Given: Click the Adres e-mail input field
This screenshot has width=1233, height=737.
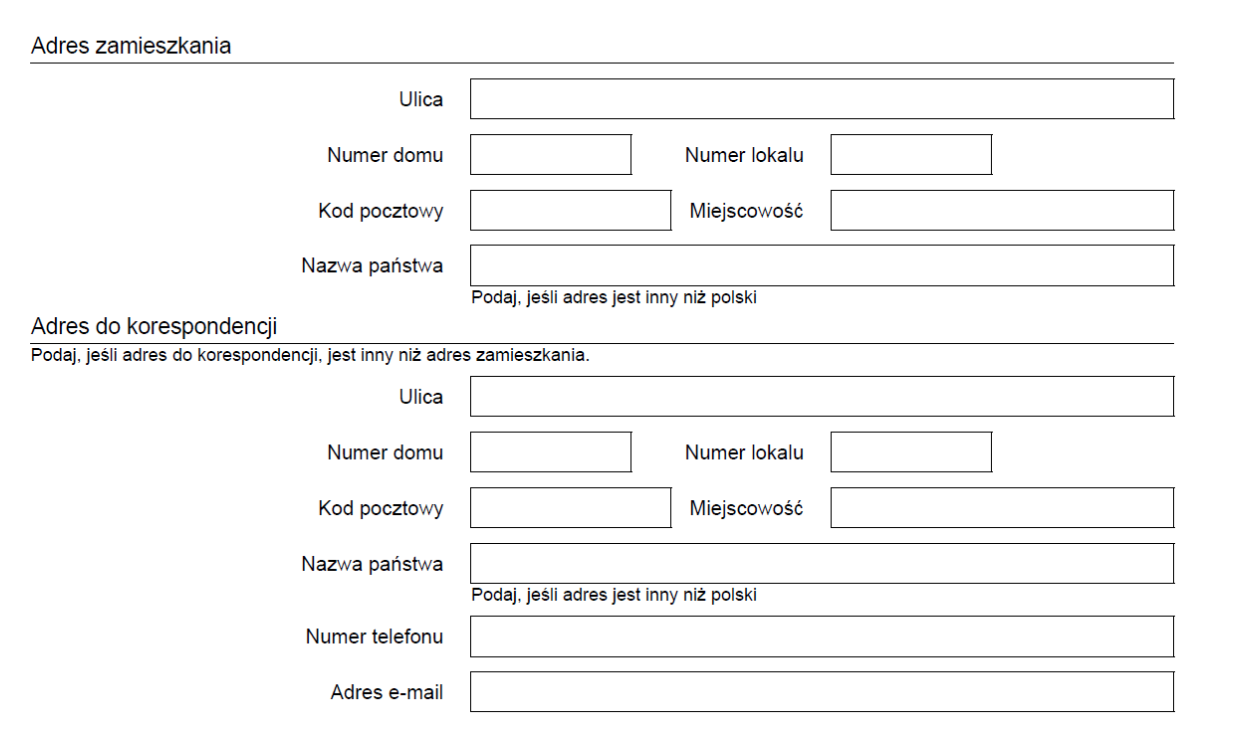Looking at the screenshot, I should [822, 692].
